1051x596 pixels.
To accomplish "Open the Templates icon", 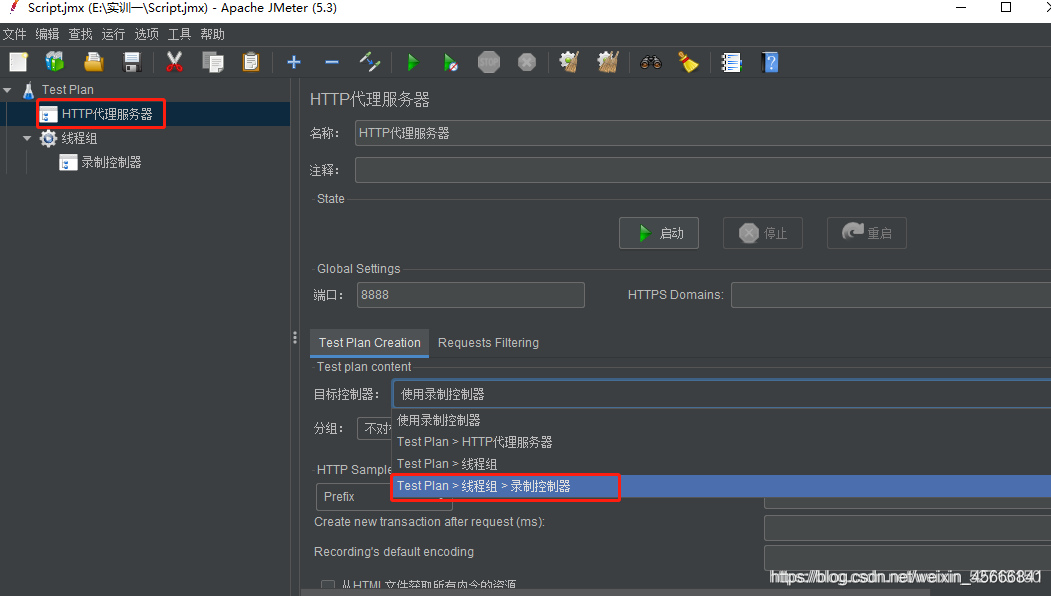I will click(x=55, y=62).
